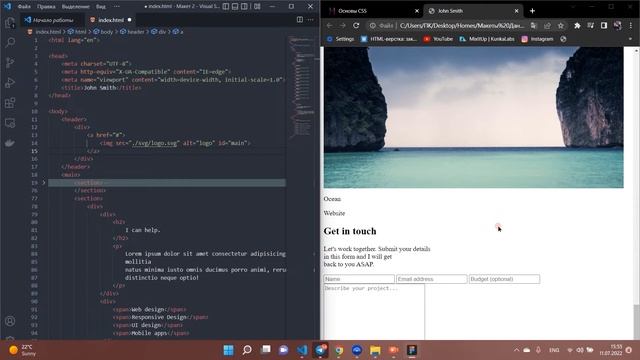
Task: Open Docker view in activity bar
Action: pos(10,142)
